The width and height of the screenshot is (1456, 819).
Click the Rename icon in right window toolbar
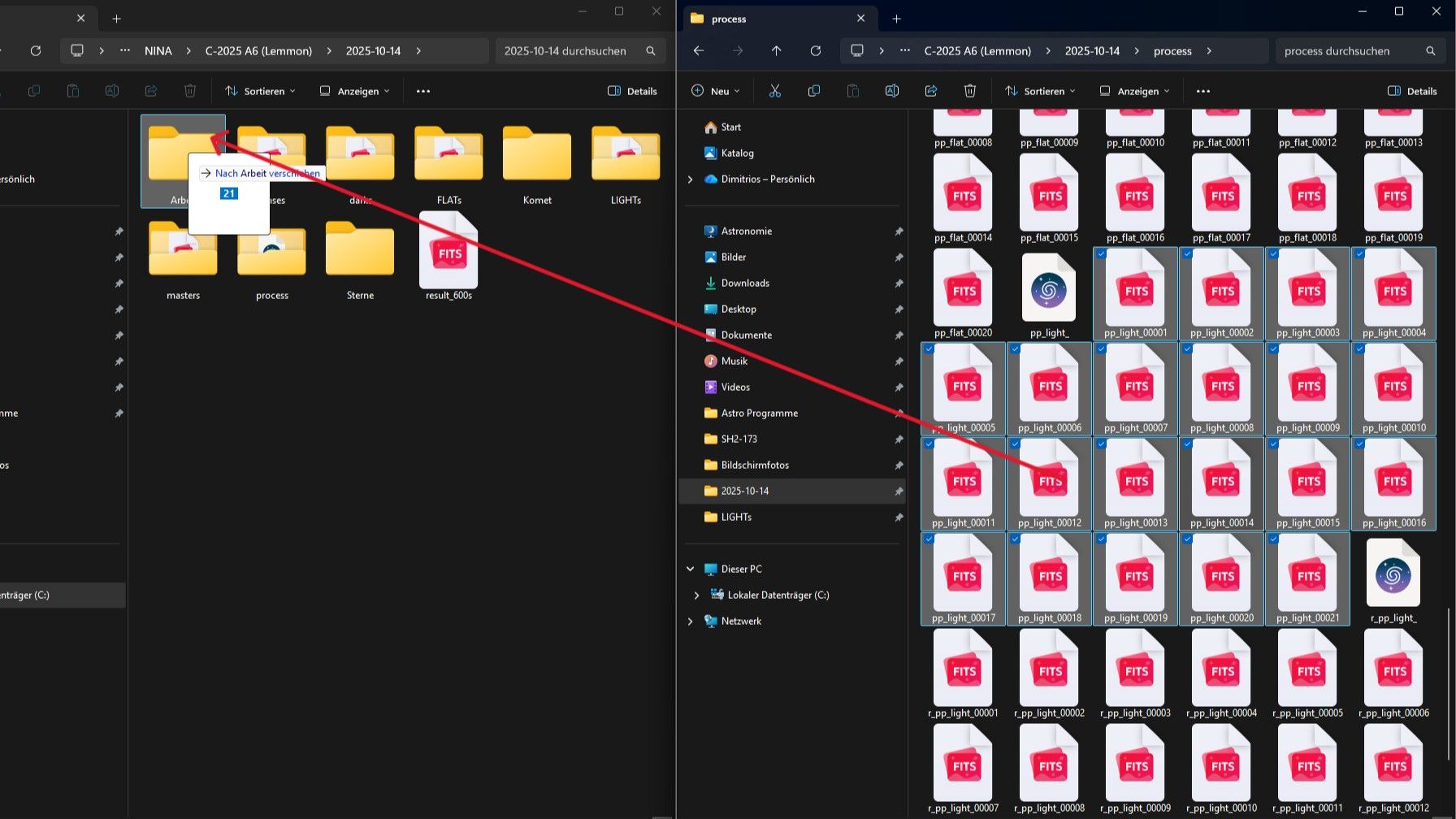click(x=891, y=91)
